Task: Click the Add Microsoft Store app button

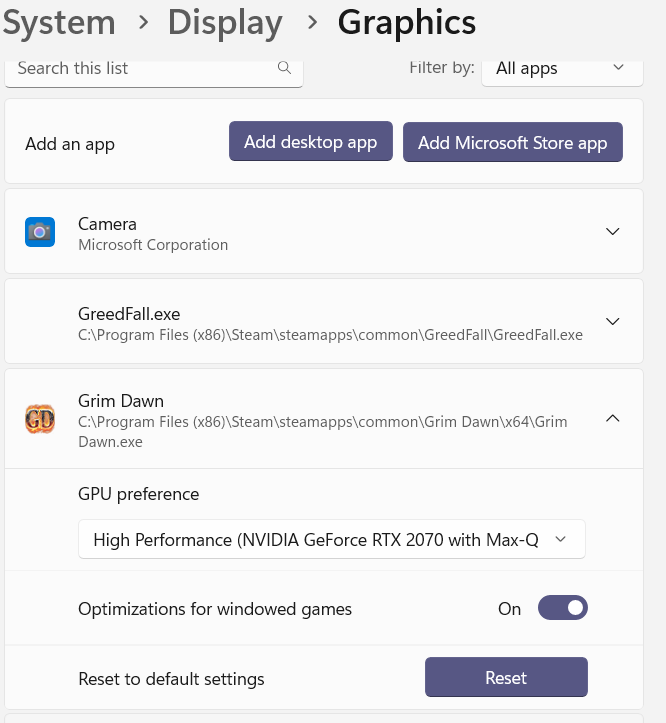Action: 512,142
